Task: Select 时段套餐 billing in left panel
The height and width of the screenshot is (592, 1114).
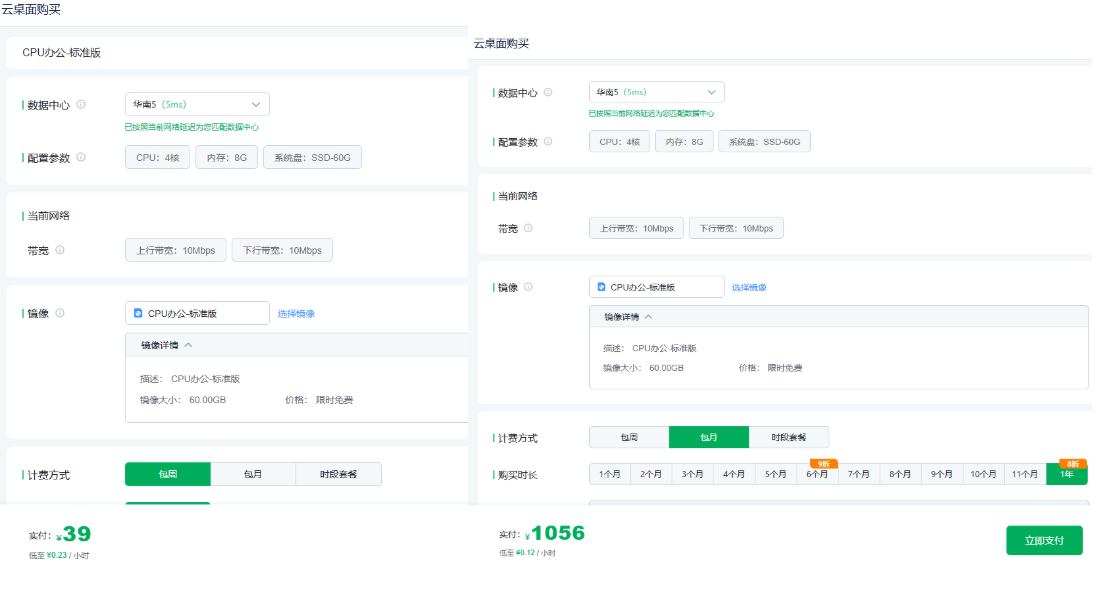Action: tap(338, 474)
